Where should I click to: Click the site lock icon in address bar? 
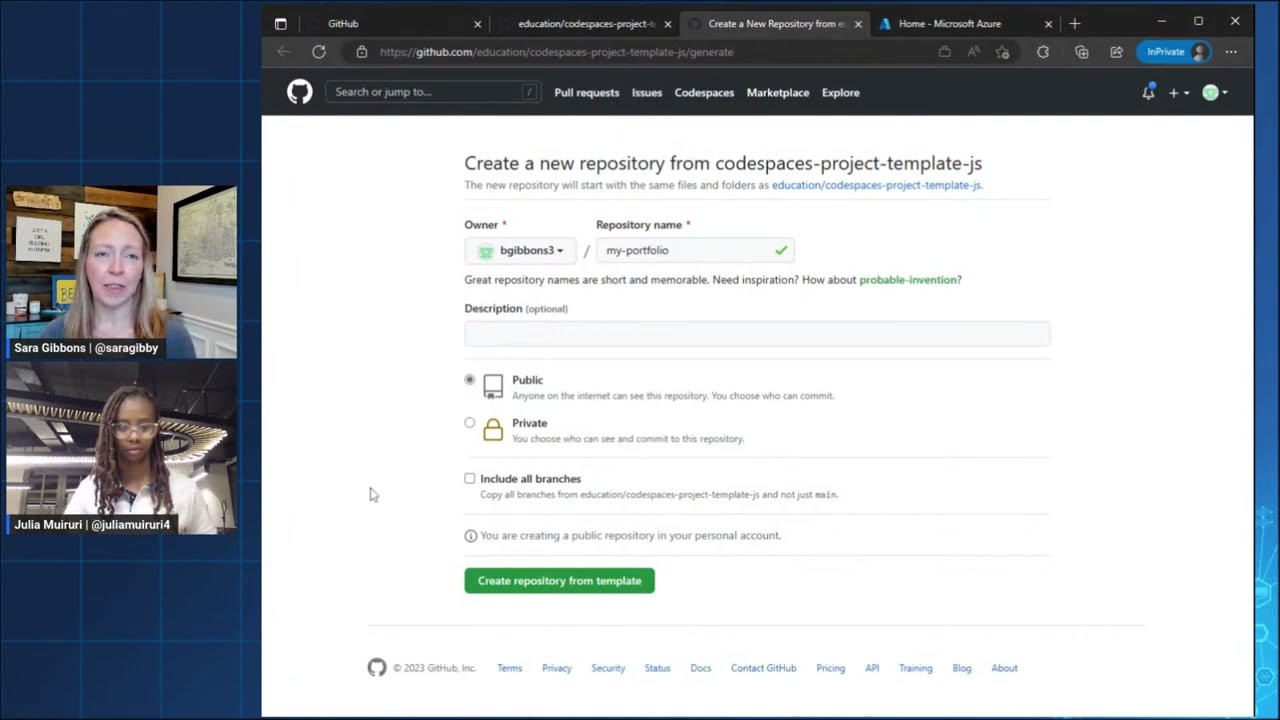click(362, 52)
